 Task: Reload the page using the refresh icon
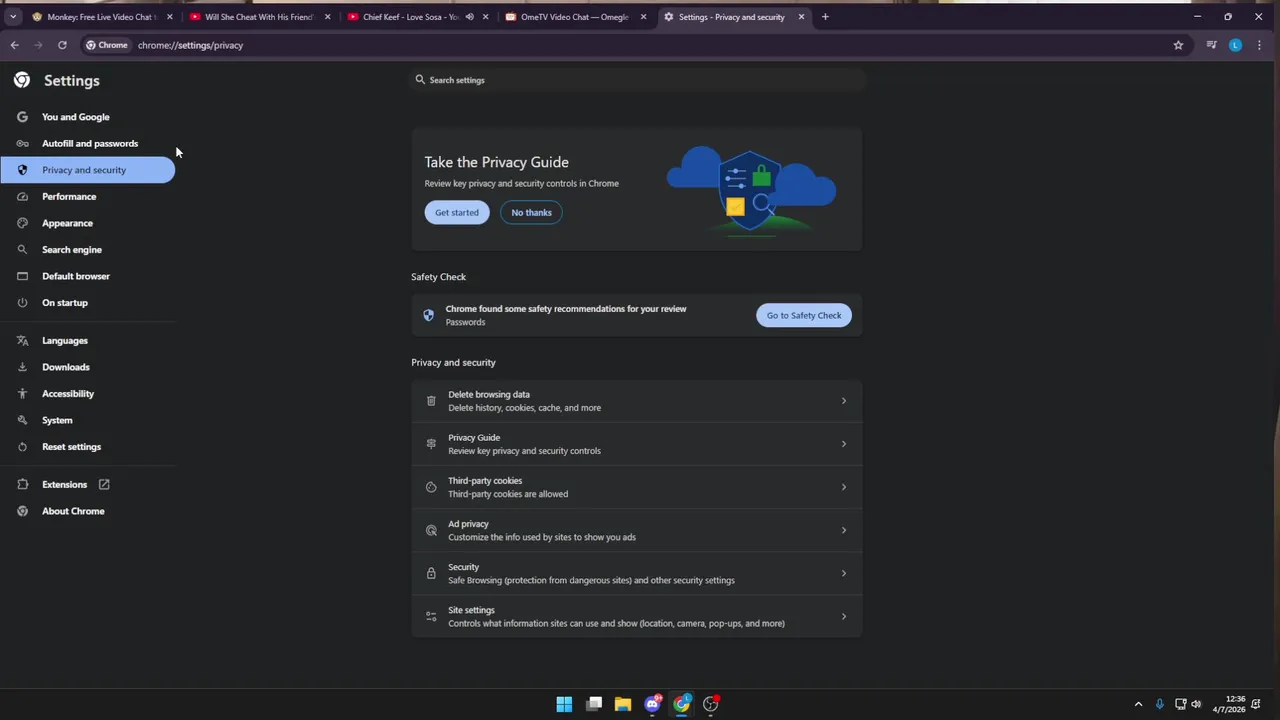point(62,45)
